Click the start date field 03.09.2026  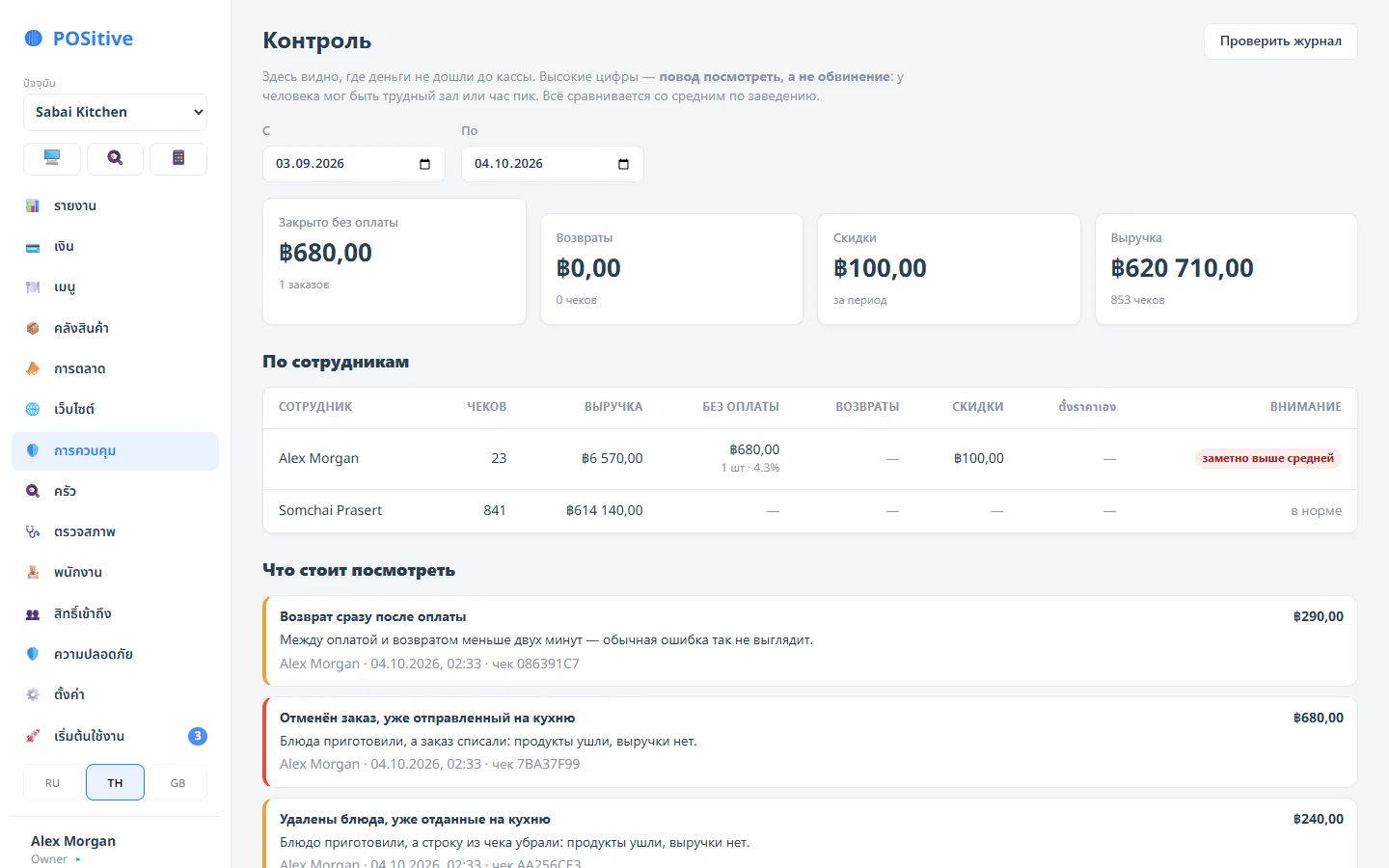(x=354, y=164)
